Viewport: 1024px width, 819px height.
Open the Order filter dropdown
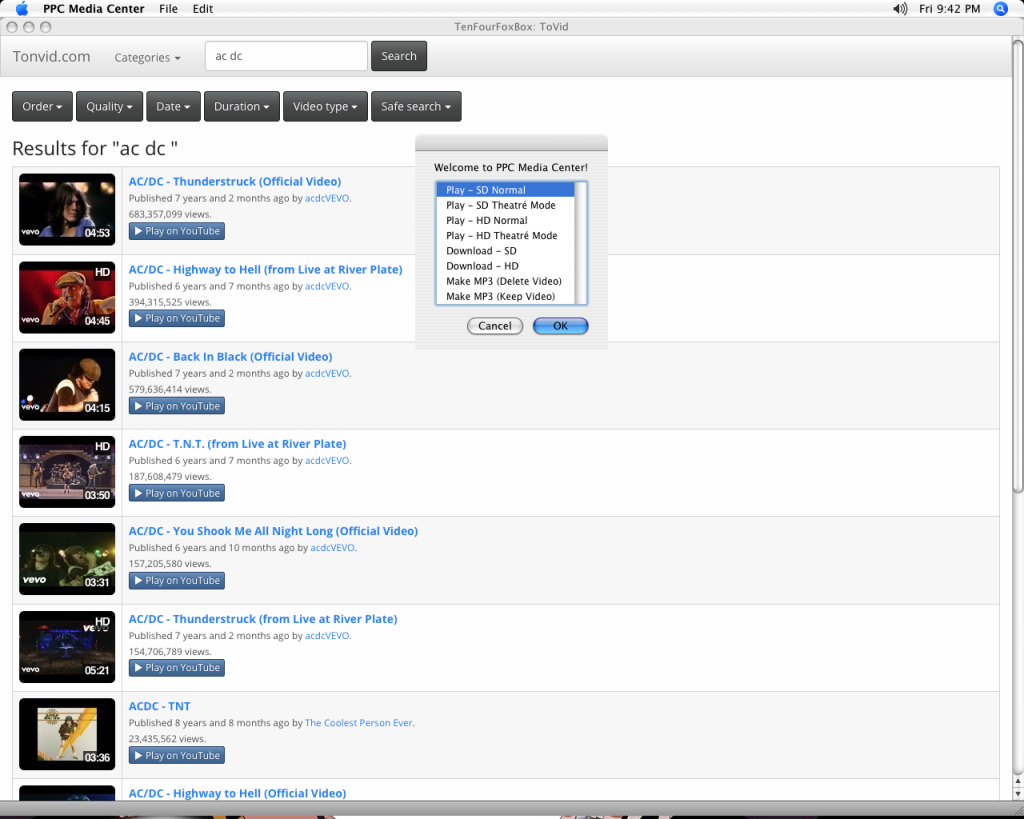42,106
